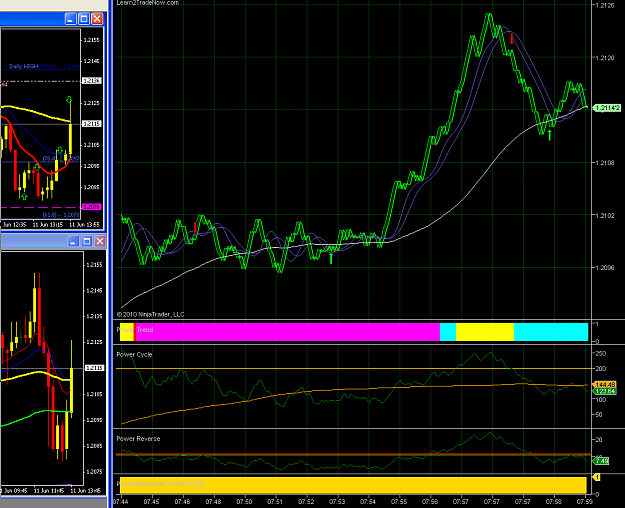Maximize the lower-left chart window

point(86,241)
